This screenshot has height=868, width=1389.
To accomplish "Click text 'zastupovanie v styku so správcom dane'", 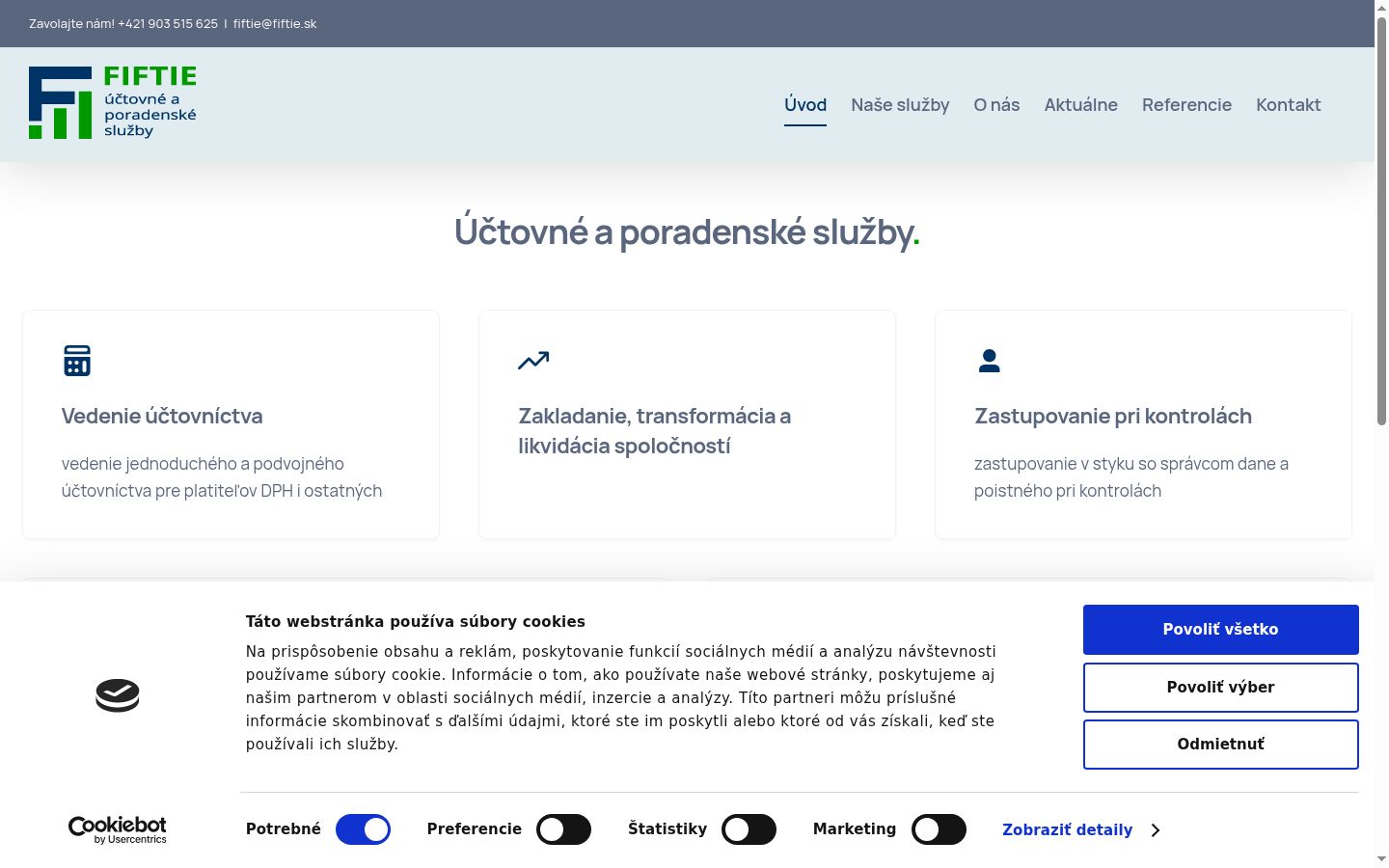I will (1125, 464).
